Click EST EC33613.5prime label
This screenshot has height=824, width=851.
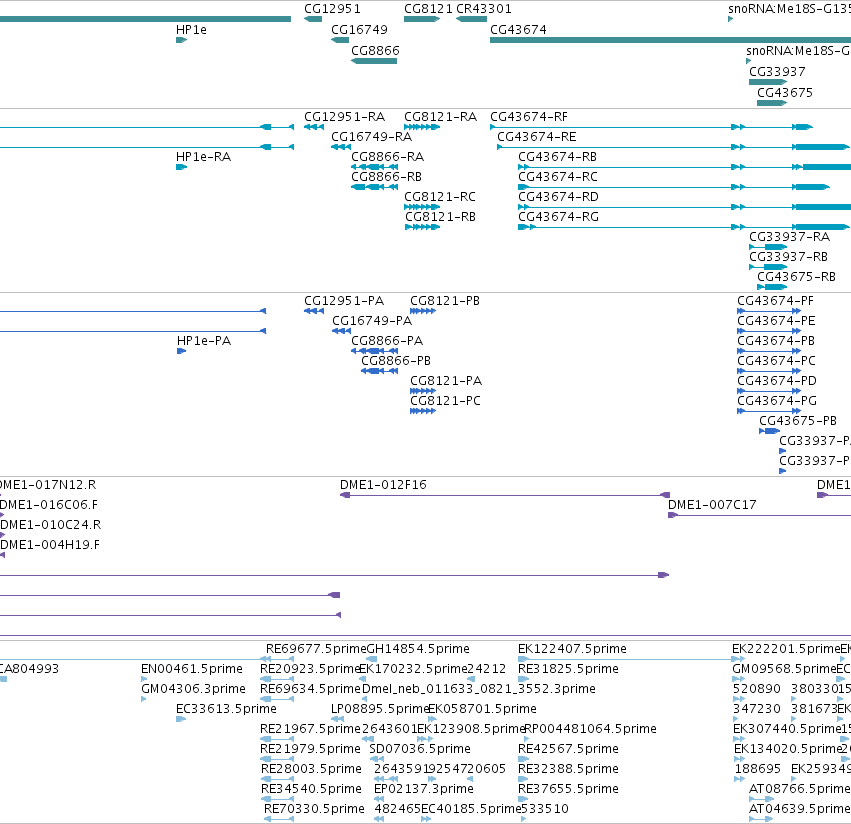226,709
